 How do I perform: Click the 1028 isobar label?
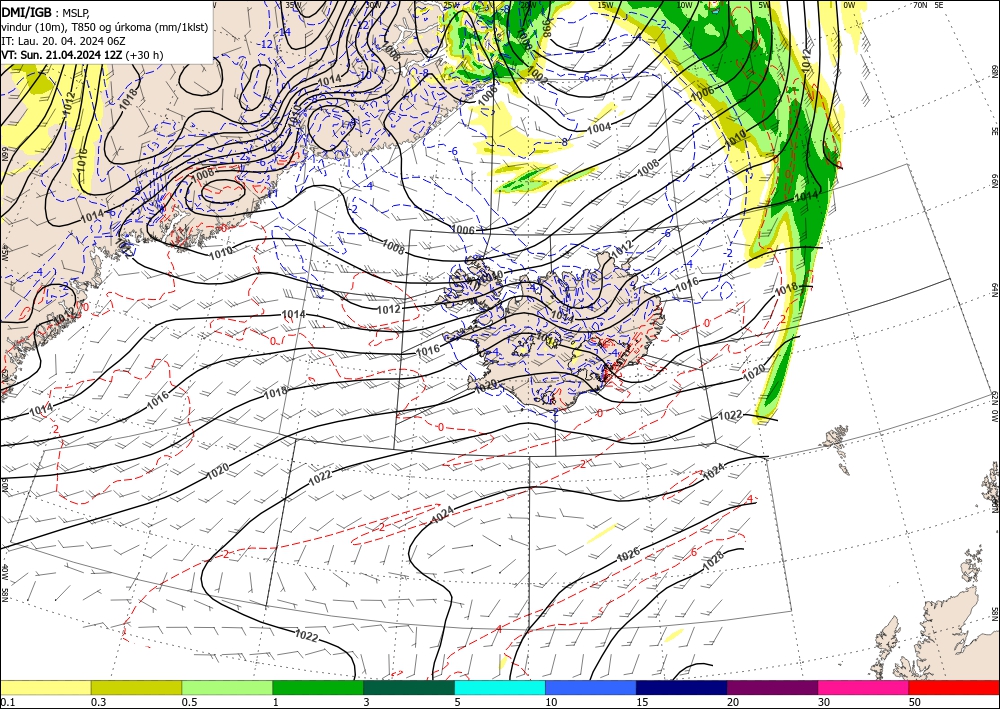(714, 558)
